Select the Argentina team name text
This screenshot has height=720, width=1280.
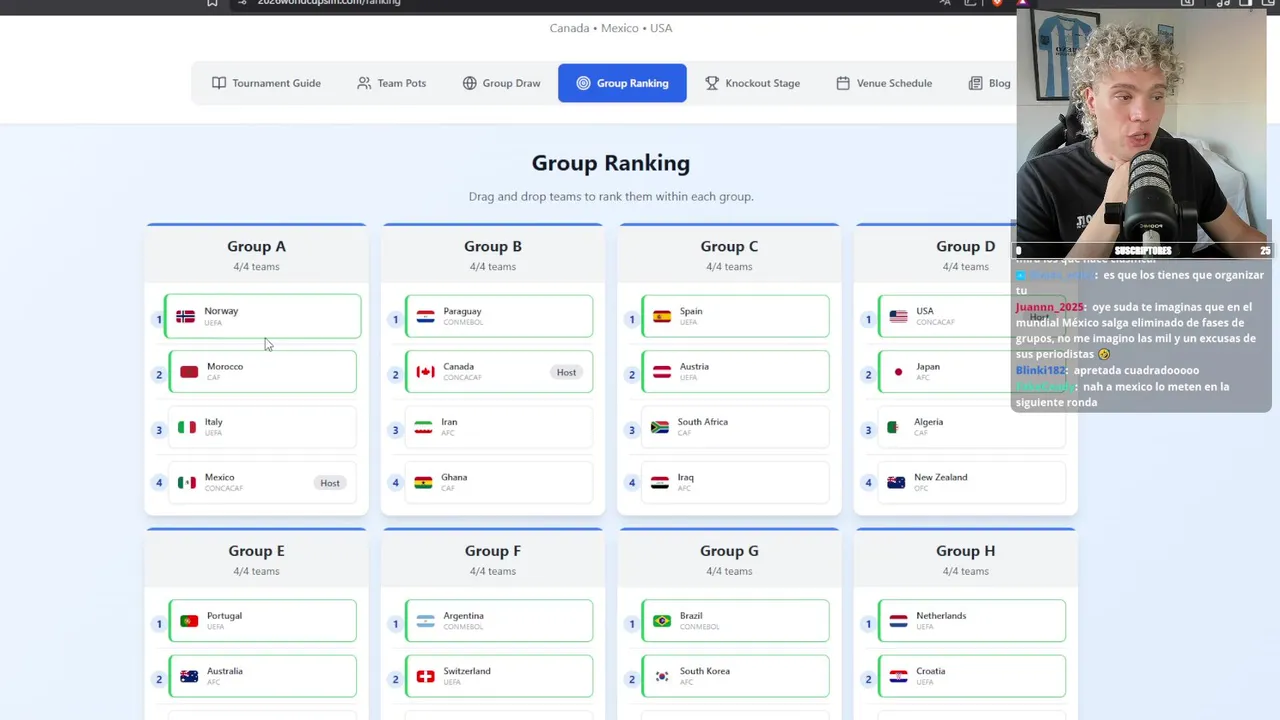pyautogui.click(x=464, y=616)
